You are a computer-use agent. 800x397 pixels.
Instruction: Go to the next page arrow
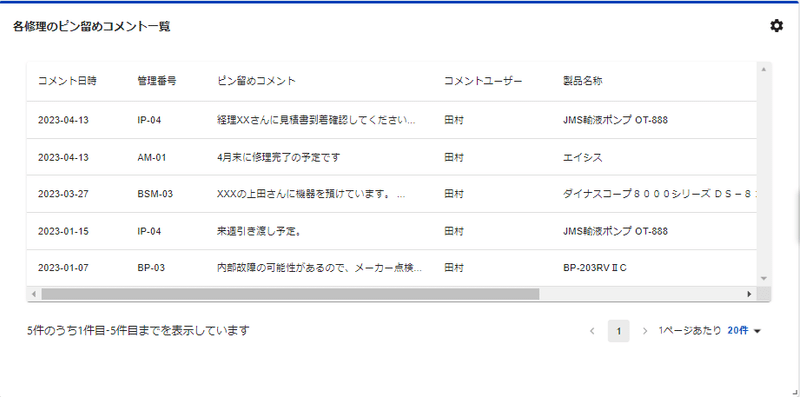point(645,331)
